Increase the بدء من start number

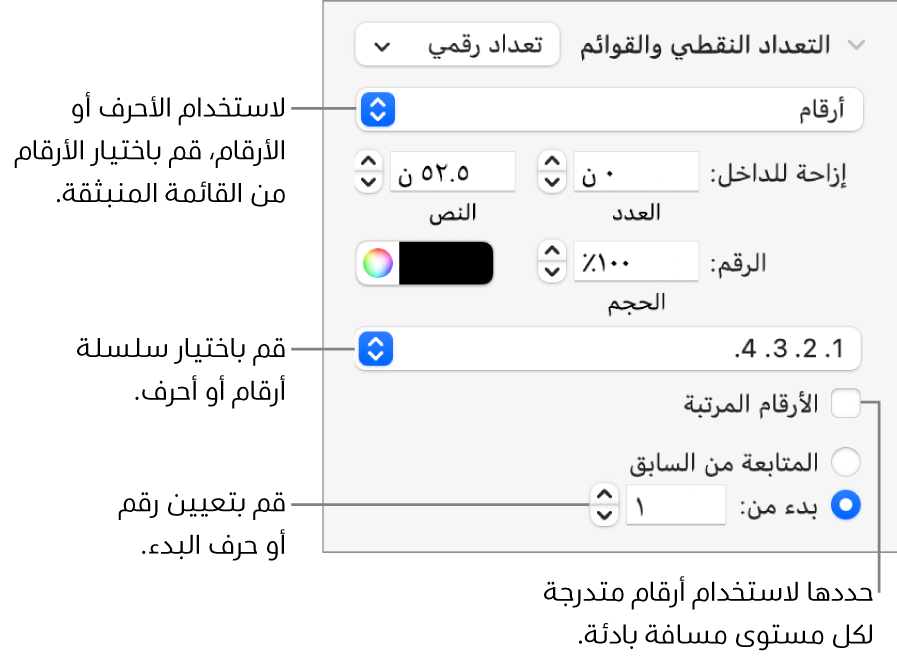tap(604, 494)
